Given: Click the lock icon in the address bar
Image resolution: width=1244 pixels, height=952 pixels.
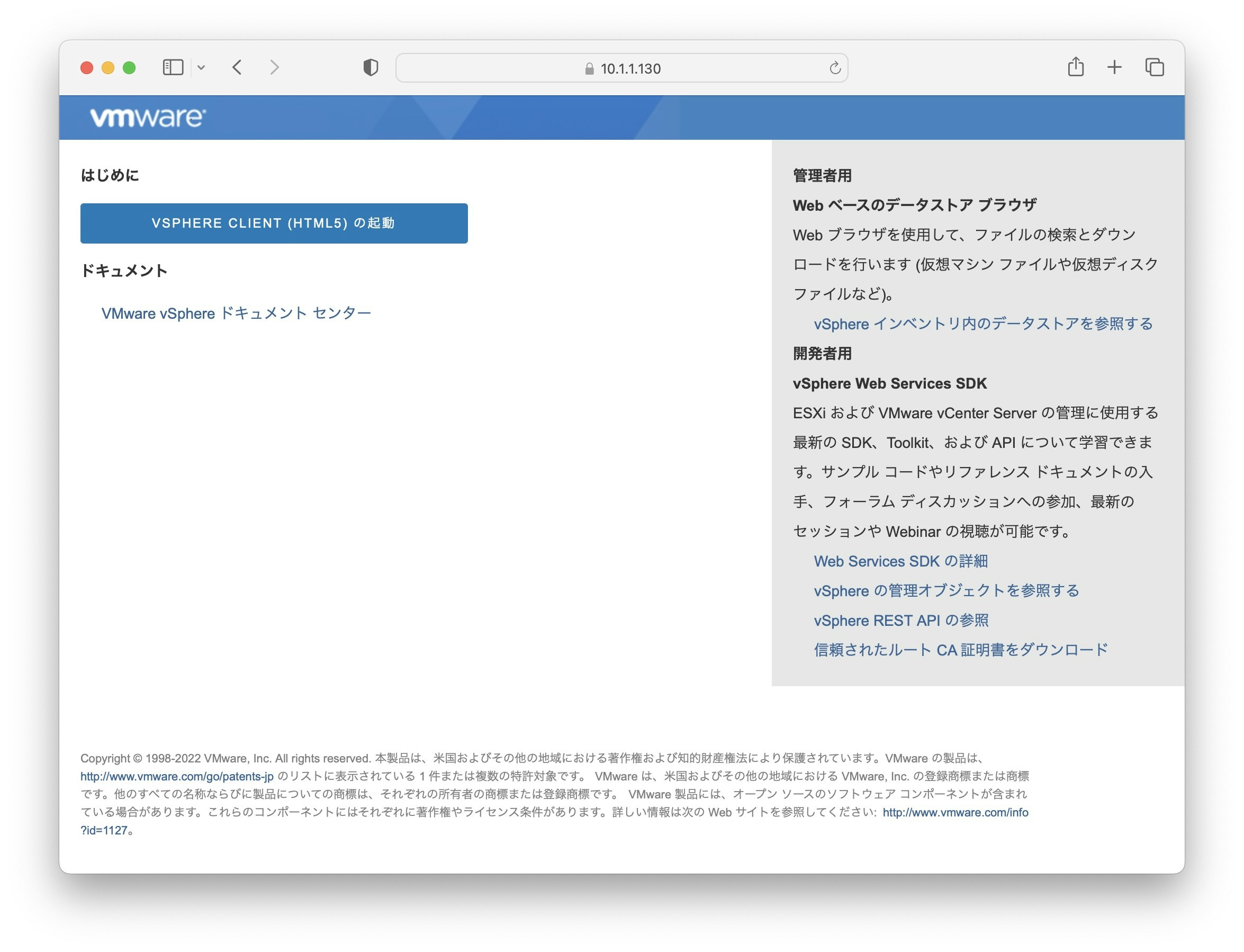Looking at the screenshot, I should 589,68.
